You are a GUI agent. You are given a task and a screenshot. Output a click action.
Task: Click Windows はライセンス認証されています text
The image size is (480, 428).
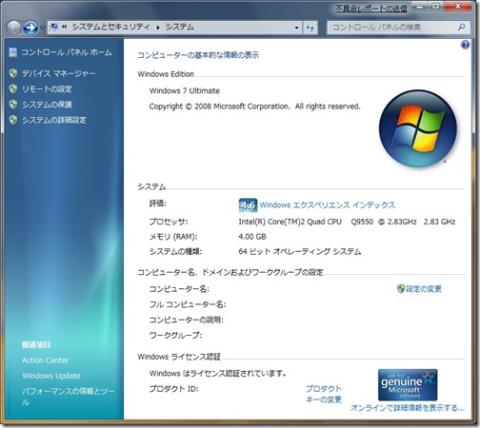click(218, 373)
